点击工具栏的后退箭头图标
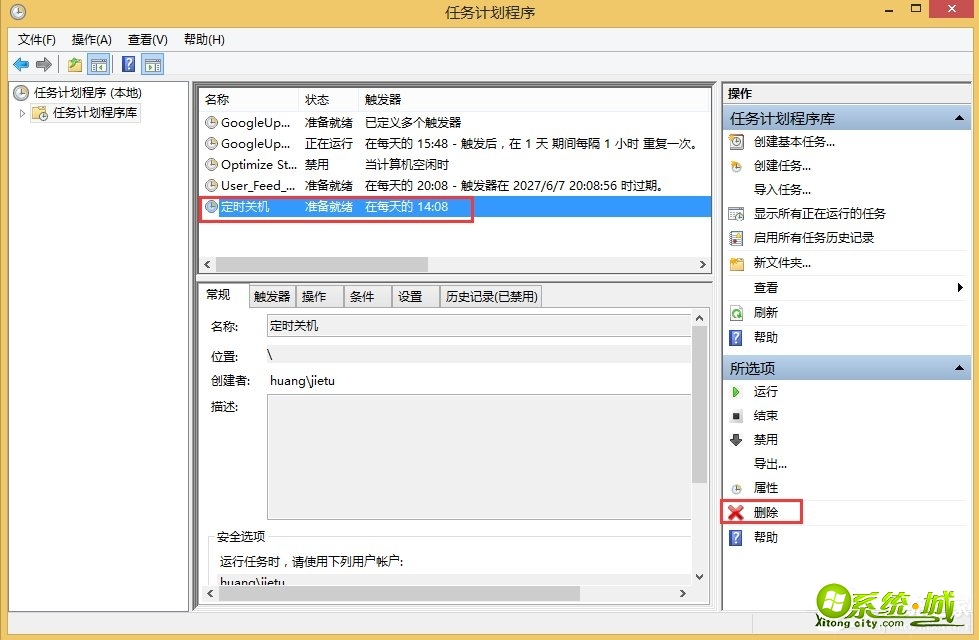The height and width of the screenshot is (640, 979). pos(20,63)
